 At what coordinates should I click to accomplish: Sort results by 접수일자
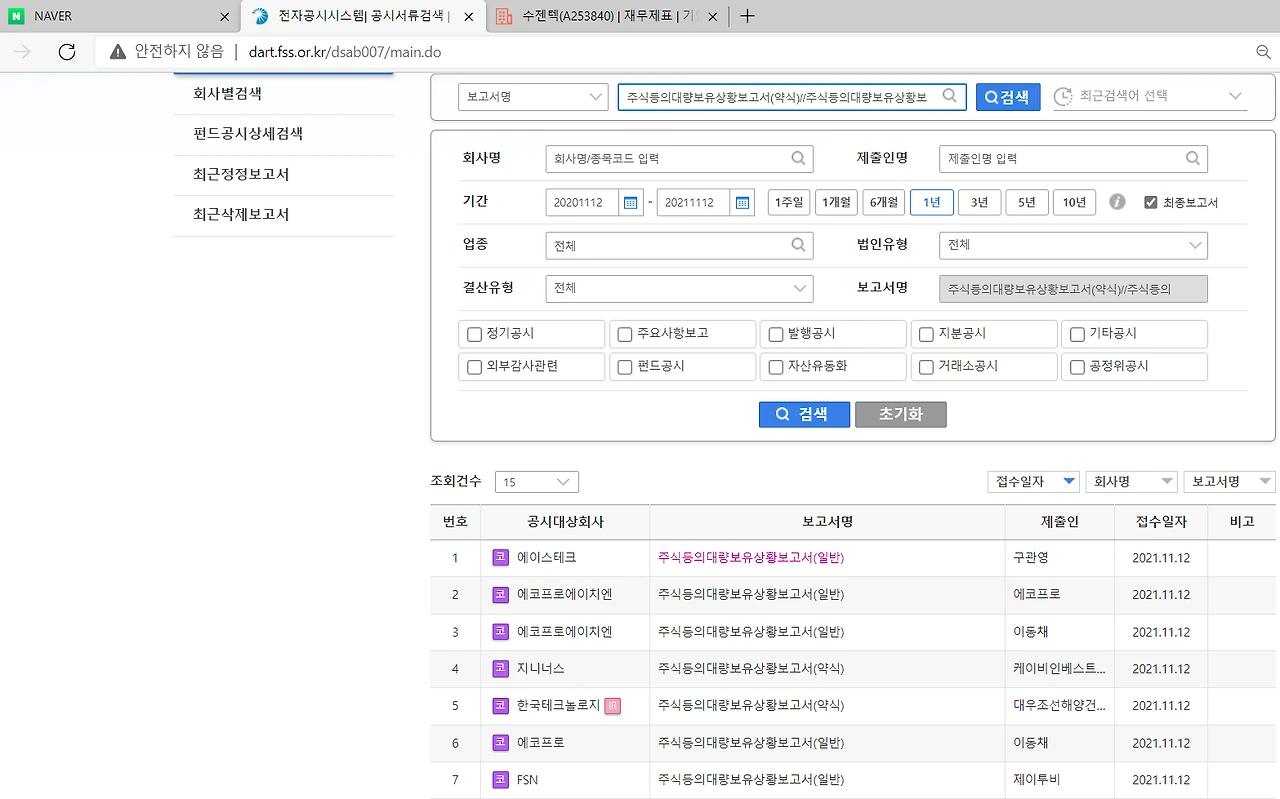pyautogui.click(x=1033, y=482)
